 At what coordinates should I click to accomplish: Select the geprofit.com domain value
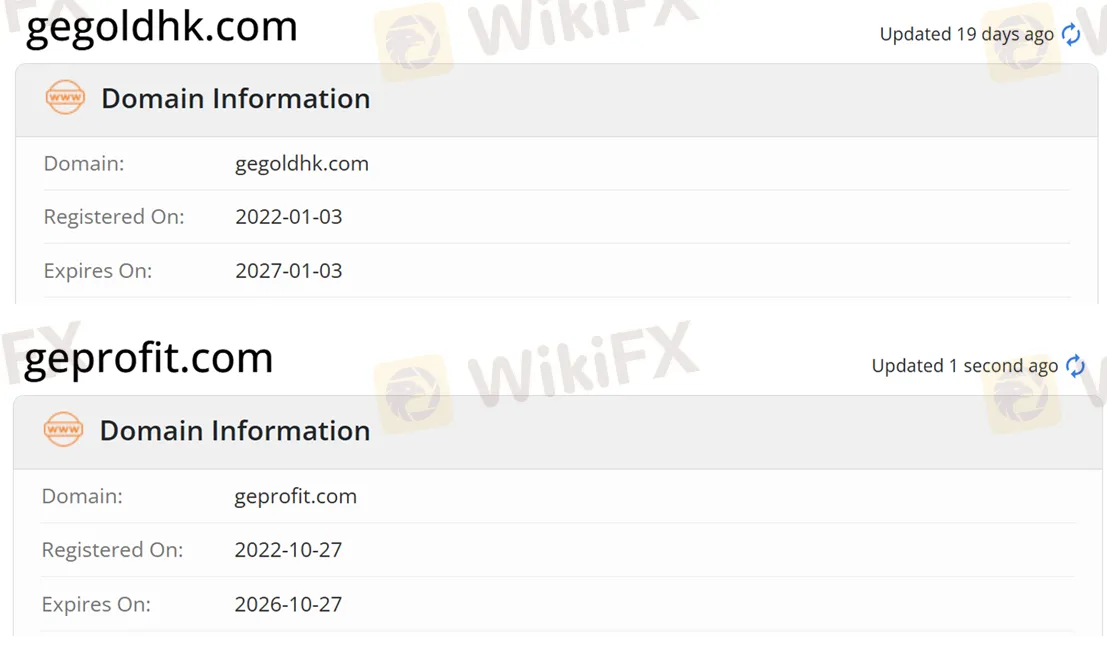[296, 496]
